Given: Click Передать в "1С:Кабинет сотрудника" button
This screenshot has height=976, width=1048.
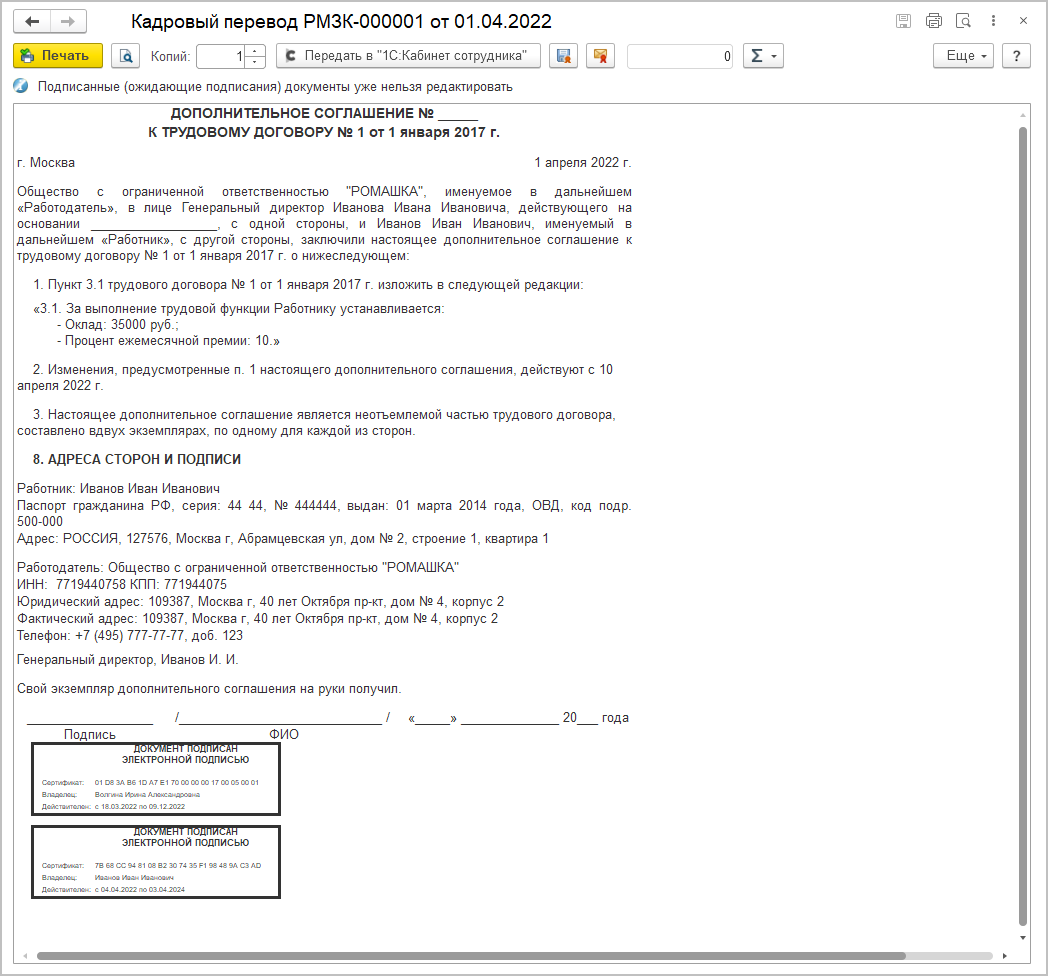Looking at the screenshot, I should (408, 55).
